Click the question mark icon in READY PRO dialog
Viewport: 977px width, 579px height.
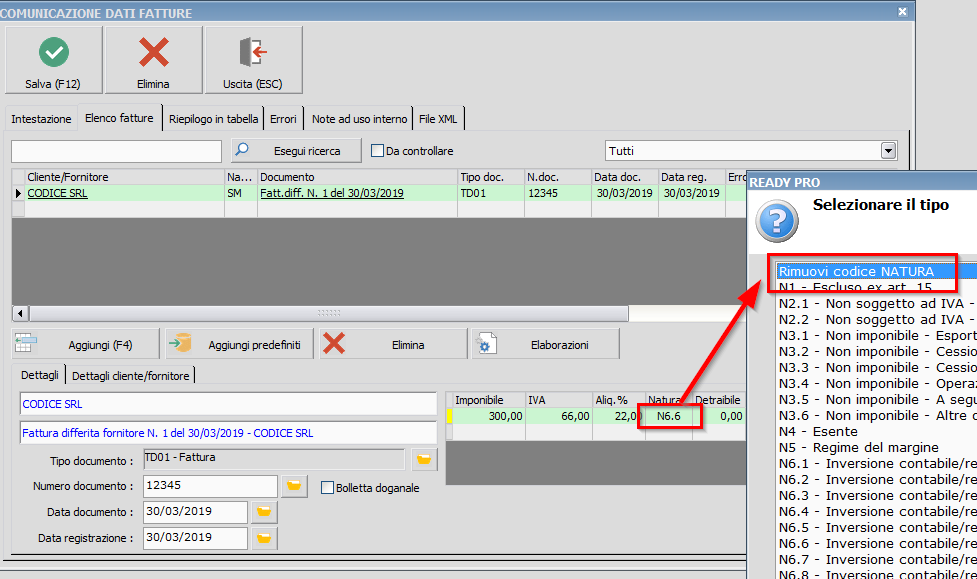click(x=776, y=221)
